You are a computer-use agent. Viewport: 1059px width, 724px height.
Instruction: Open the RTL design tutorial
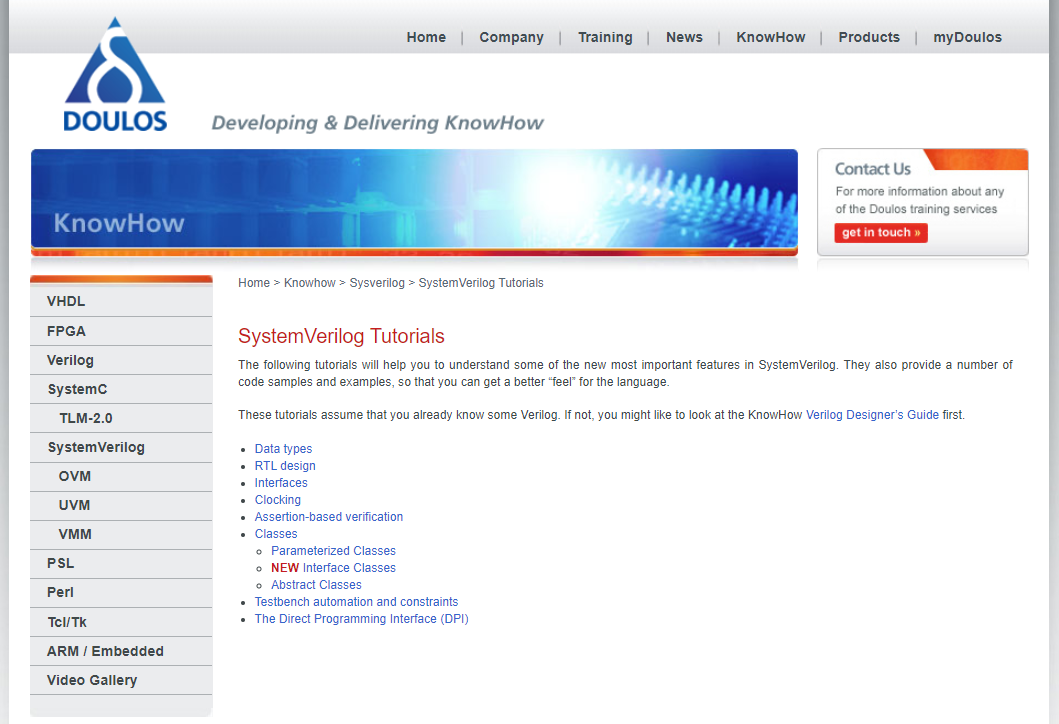click(285, 465)
